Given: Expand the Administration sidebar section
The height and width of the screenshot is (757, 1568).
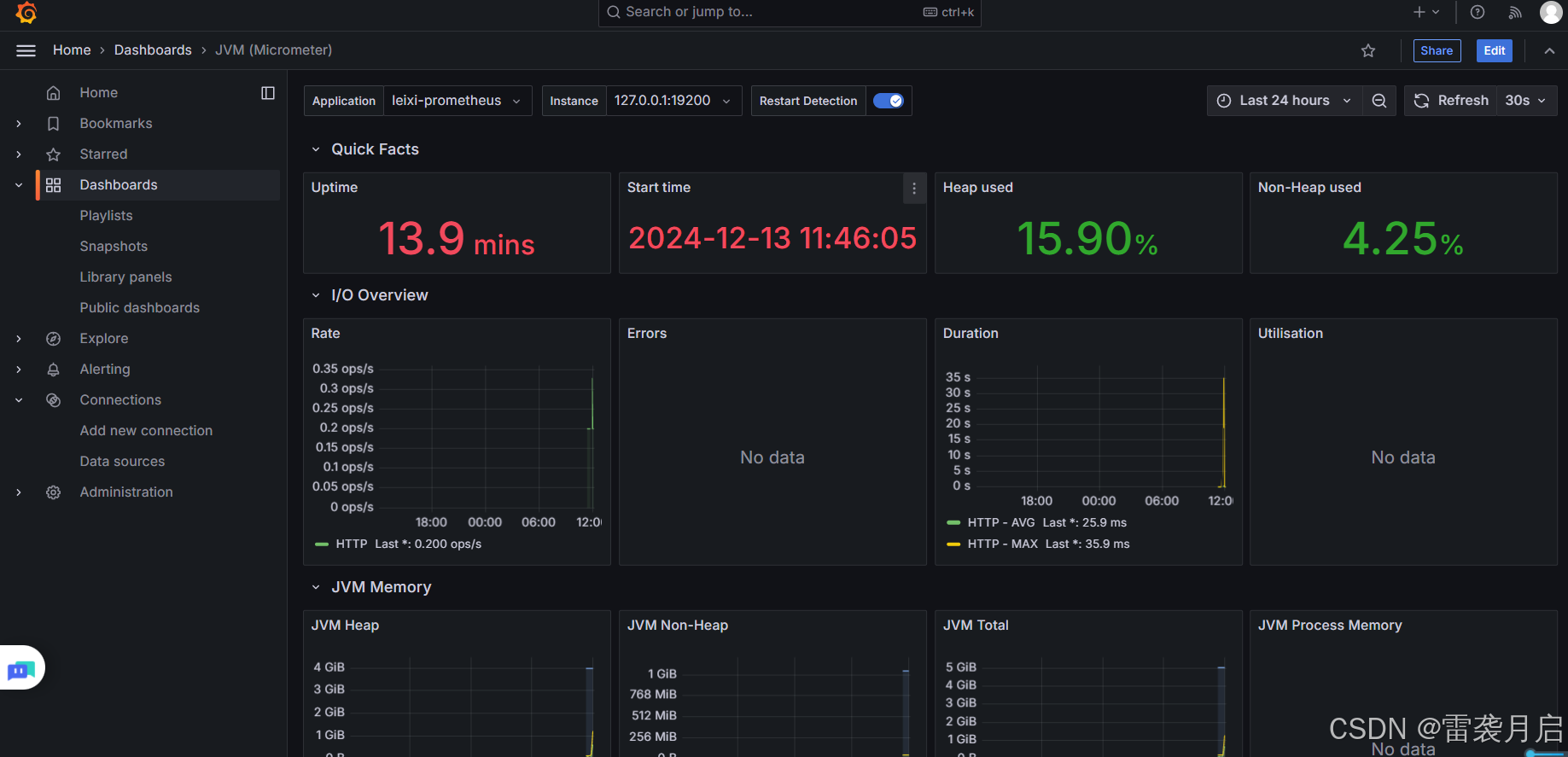Looking at the screenshot, I should coord(19,492).
